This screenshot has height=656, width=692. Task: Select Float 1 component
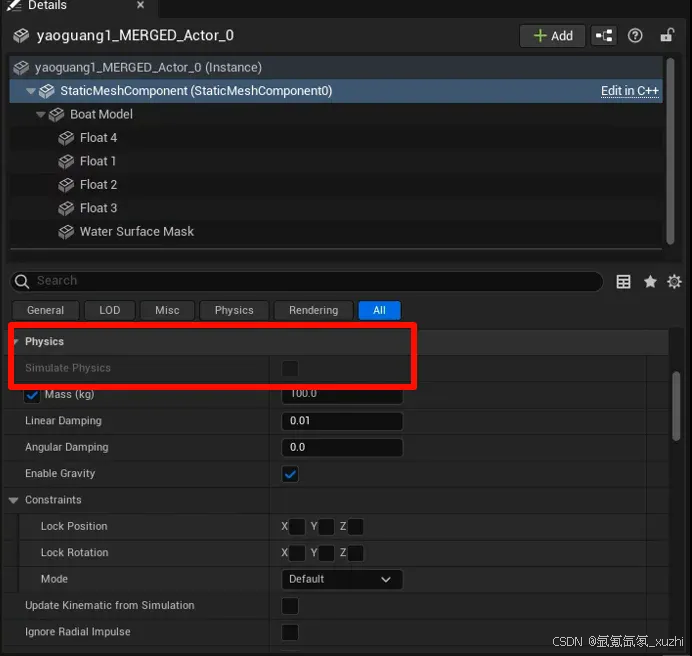pos(98,161)
